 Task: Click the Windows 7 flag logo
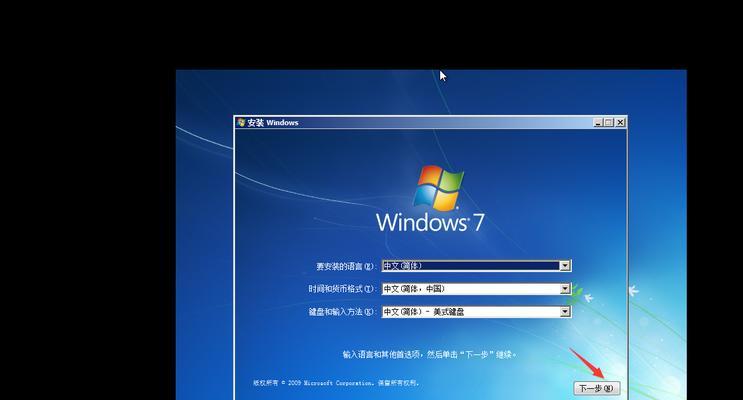tap(438, 188)
